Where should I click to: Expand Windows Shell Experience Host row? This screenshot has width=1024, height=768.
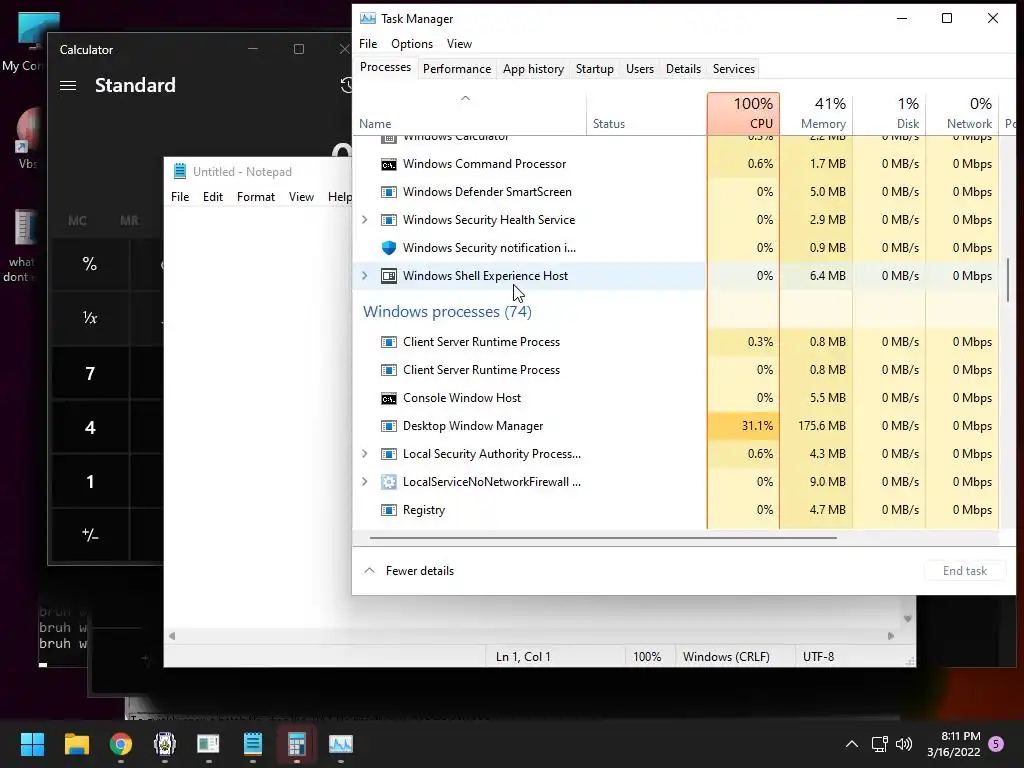coord(364,276)
